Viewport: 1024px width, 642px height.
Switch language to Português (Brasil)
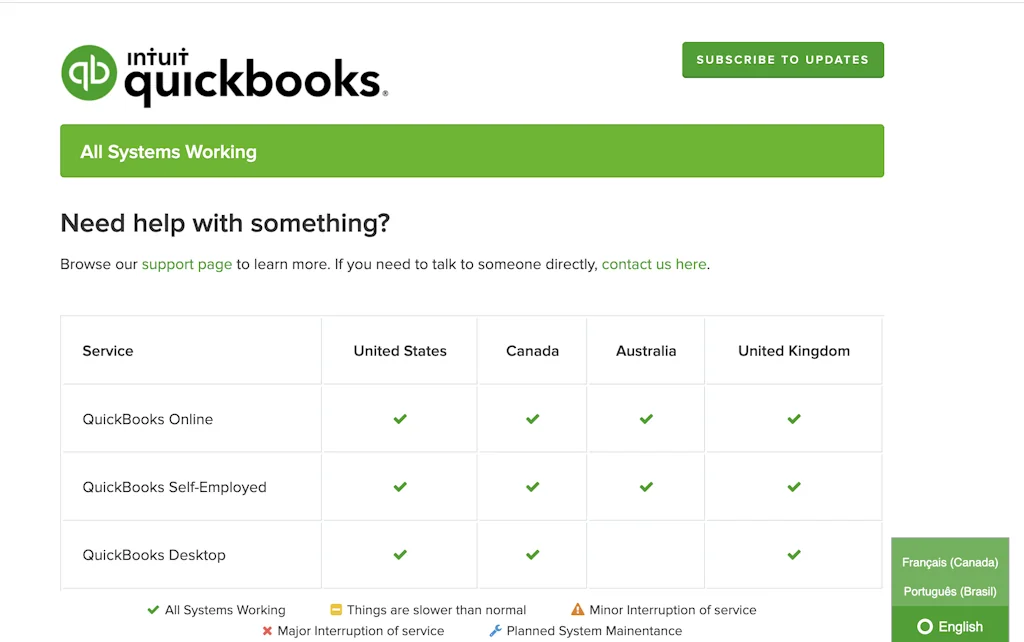point(950,591)
